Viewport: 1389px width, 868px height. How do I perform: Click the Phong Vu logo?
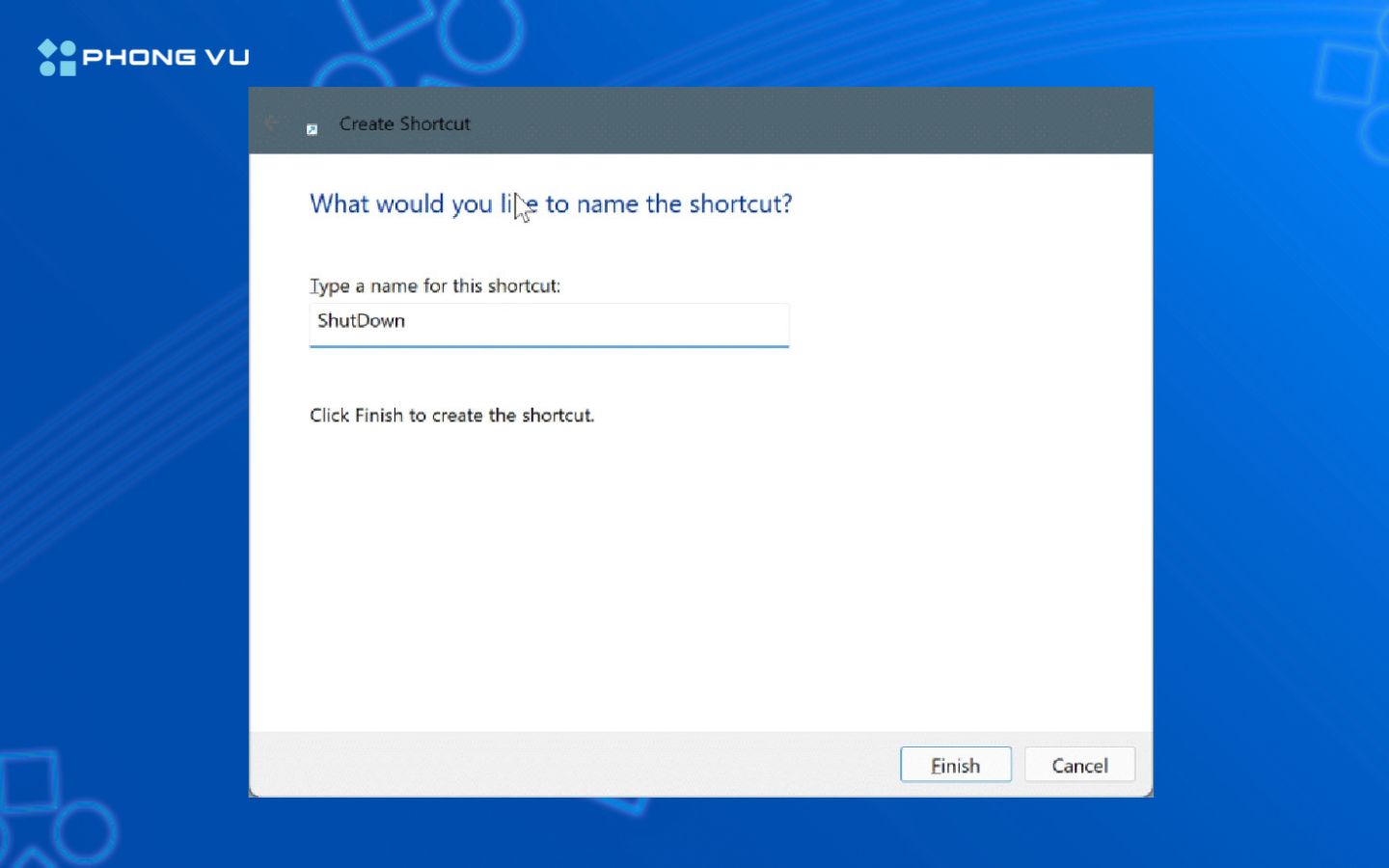click(x=143, y=56)
